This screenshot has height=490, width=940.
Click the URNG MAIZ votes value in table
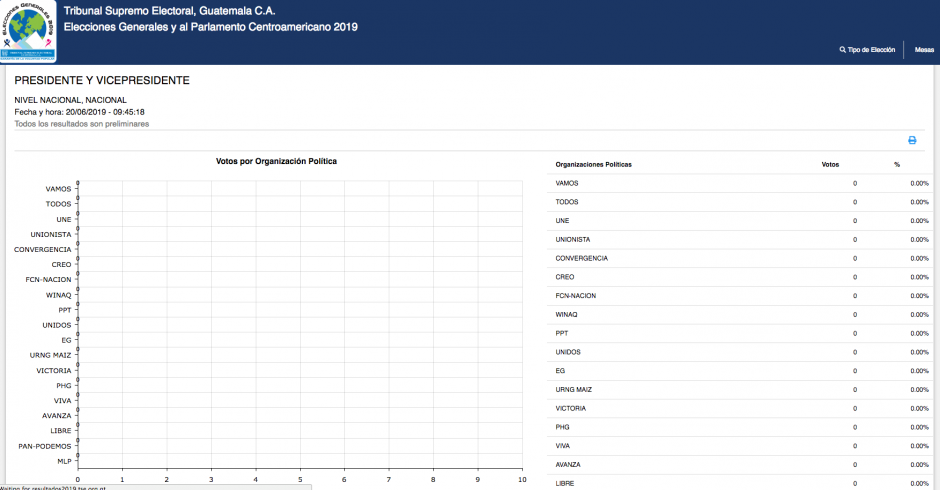(855, 390)
